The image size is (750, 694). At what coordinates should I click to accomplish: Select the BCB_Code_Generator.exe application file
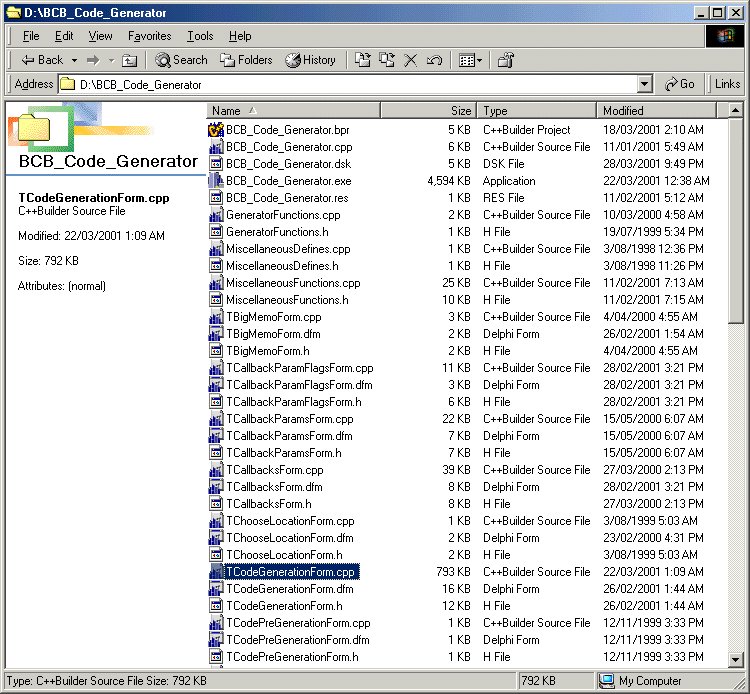coord(288,181)
